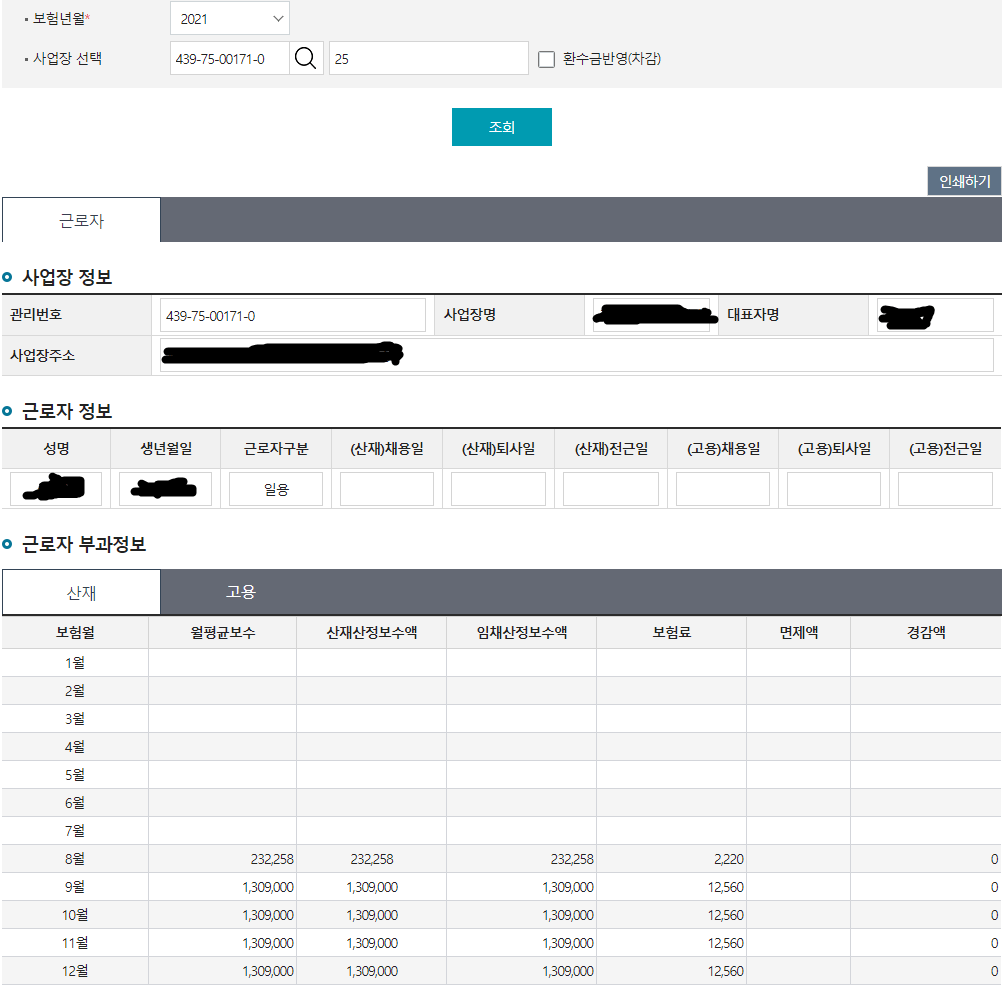1004x997 pixels.
Task: Focus the 관리번호 field in 사업장 정보
Action: coord(293,316)
